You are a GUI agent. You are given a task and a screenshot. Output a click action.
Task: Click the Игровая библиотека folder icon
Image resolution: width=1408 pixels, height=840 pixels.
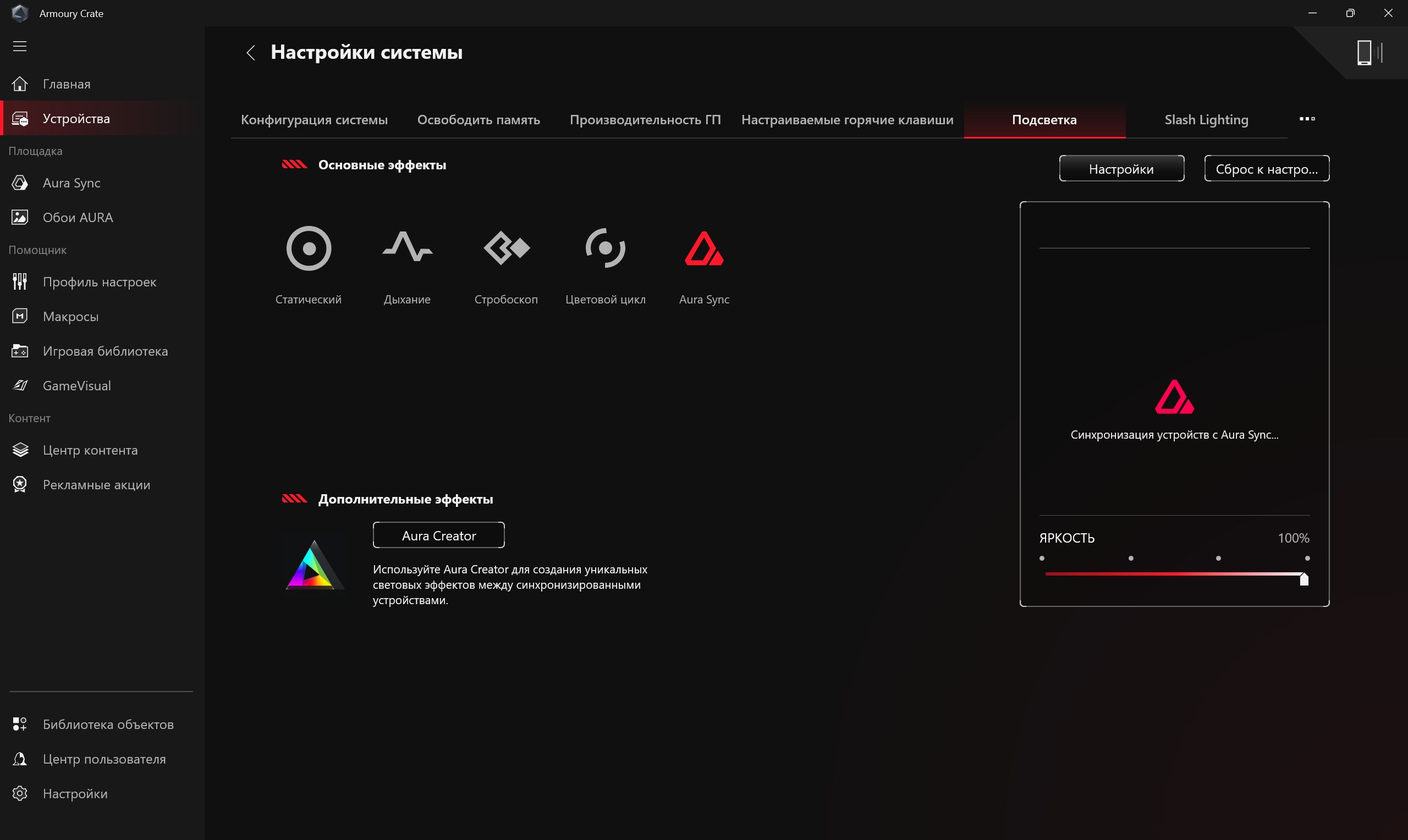(x=20, y=351)
